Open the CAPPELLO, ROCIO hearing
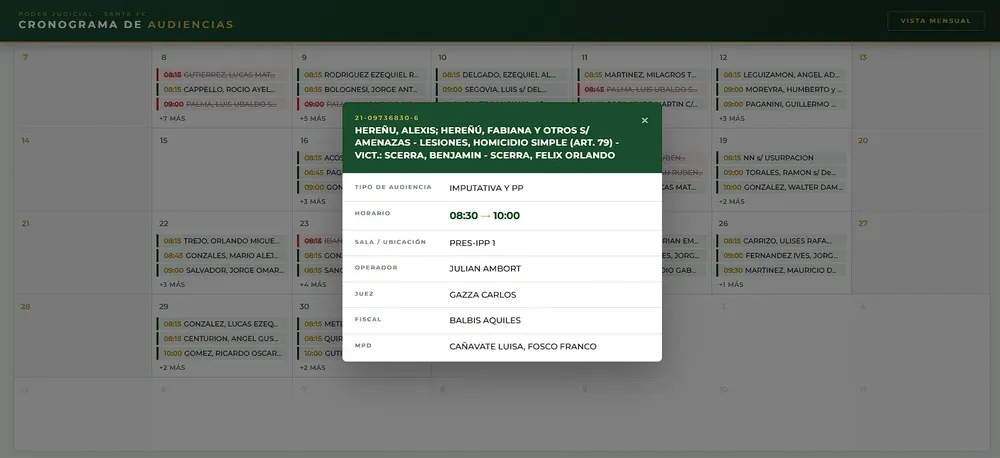Image resolution: width=1000 pixels, height=458 pixels. pyautogui.click(x=221, y=89)
